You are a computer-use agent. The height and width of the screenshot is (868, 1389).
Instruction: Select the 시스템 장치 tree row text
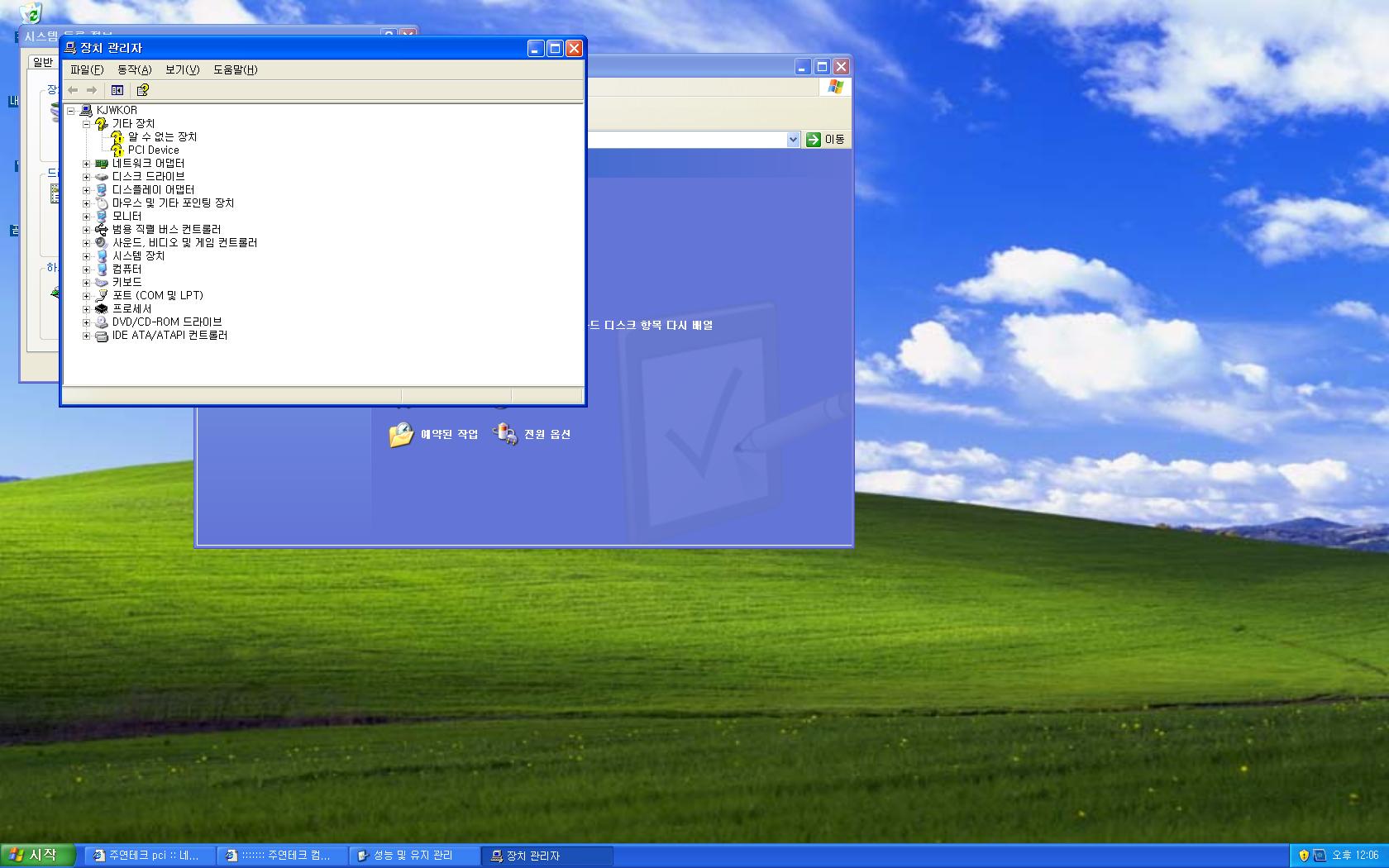click(138, 255)
